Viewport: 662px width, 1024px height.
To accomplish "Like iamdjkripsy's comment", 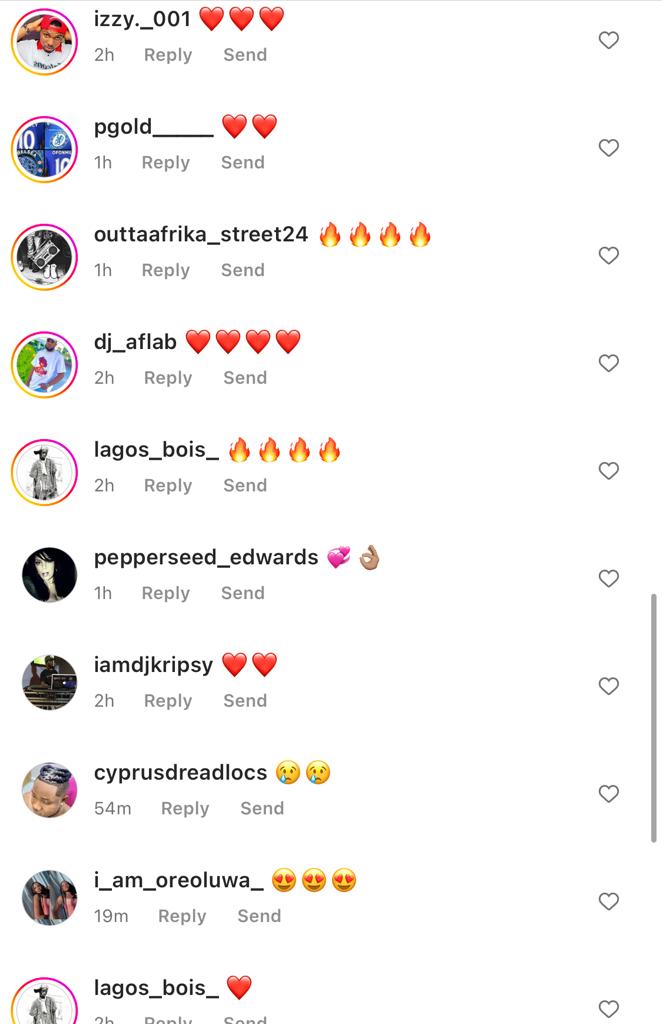I will coord(608,686).
